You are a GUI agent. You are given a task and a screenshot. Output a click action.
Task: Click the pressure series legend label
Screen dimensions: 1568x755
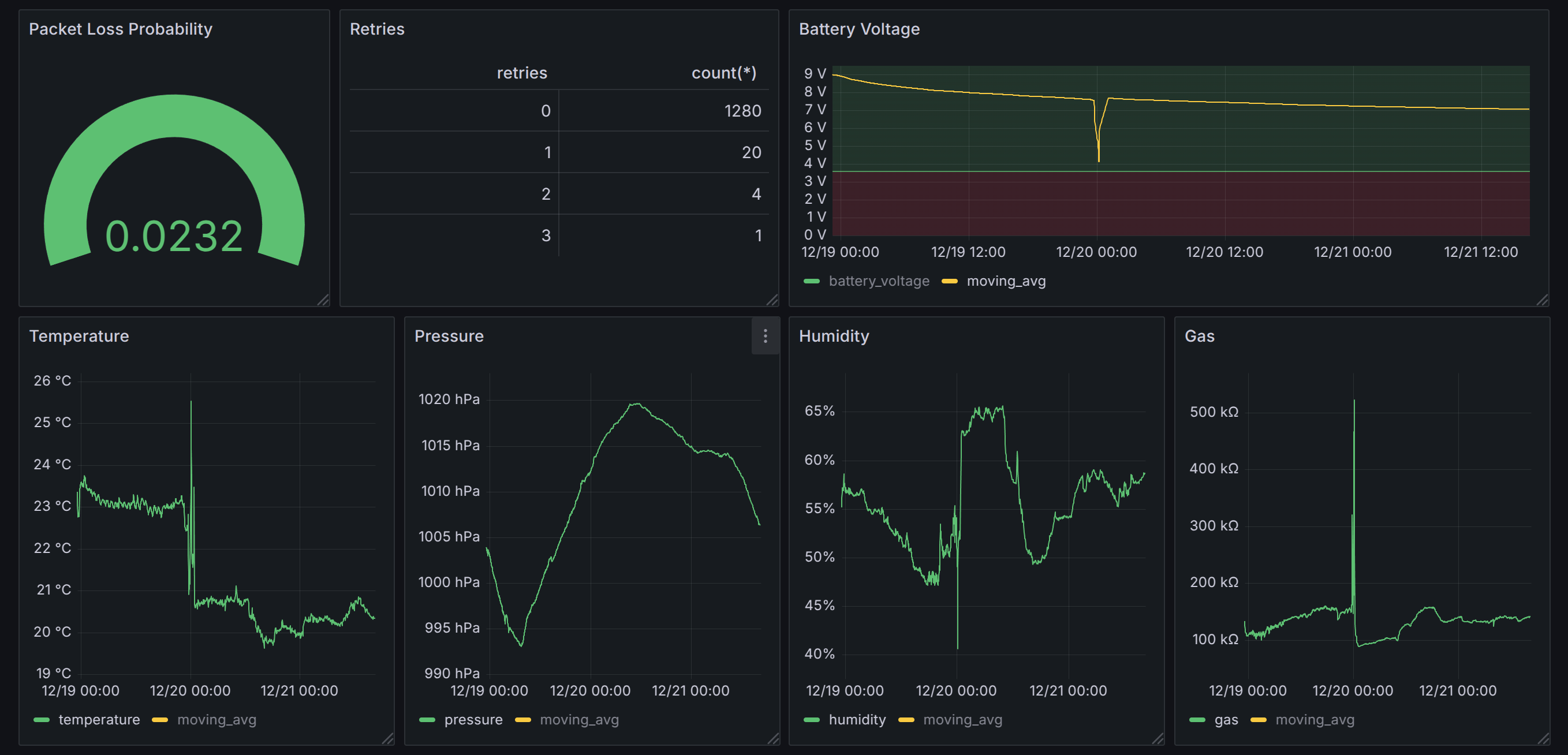pyautogui.click(x=473, y=720)
